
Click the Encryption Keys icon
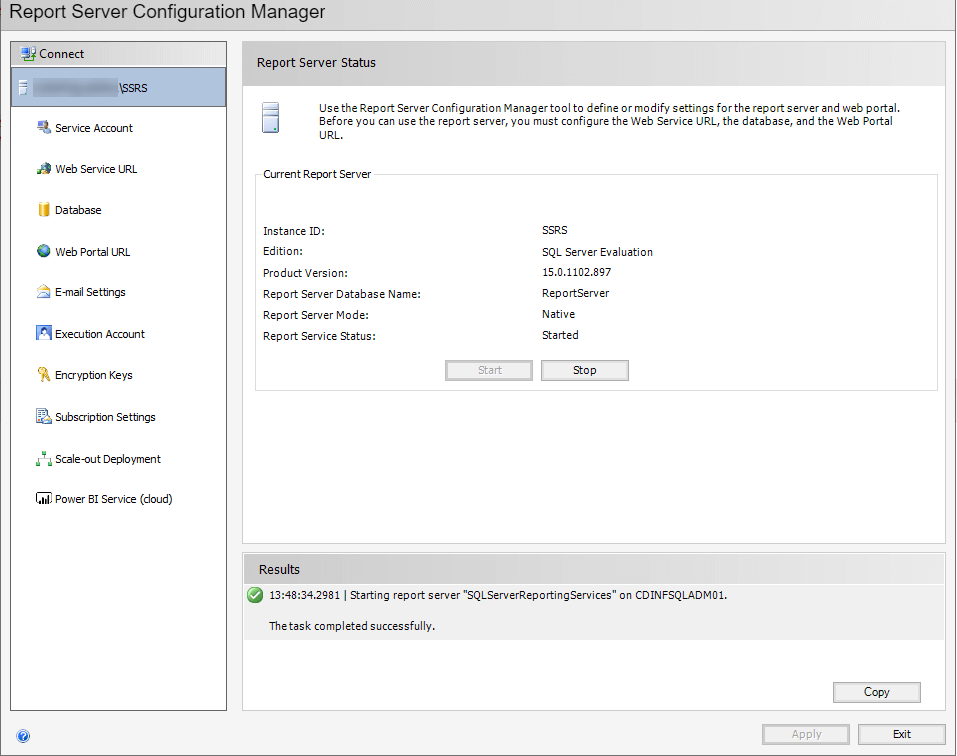[43, 375]
